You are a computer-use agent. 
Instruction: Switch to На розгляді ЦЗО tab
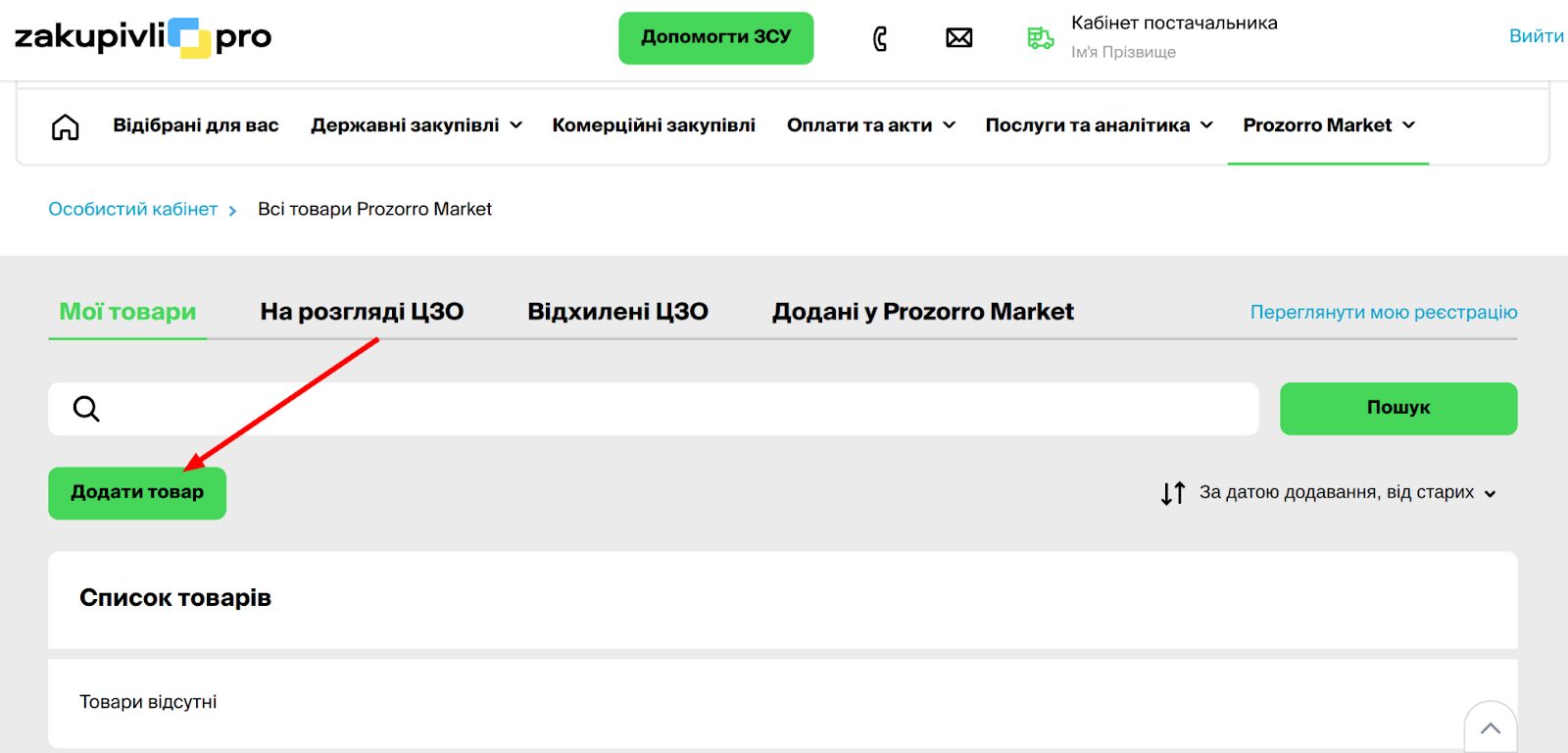click(x=362, y=312)
